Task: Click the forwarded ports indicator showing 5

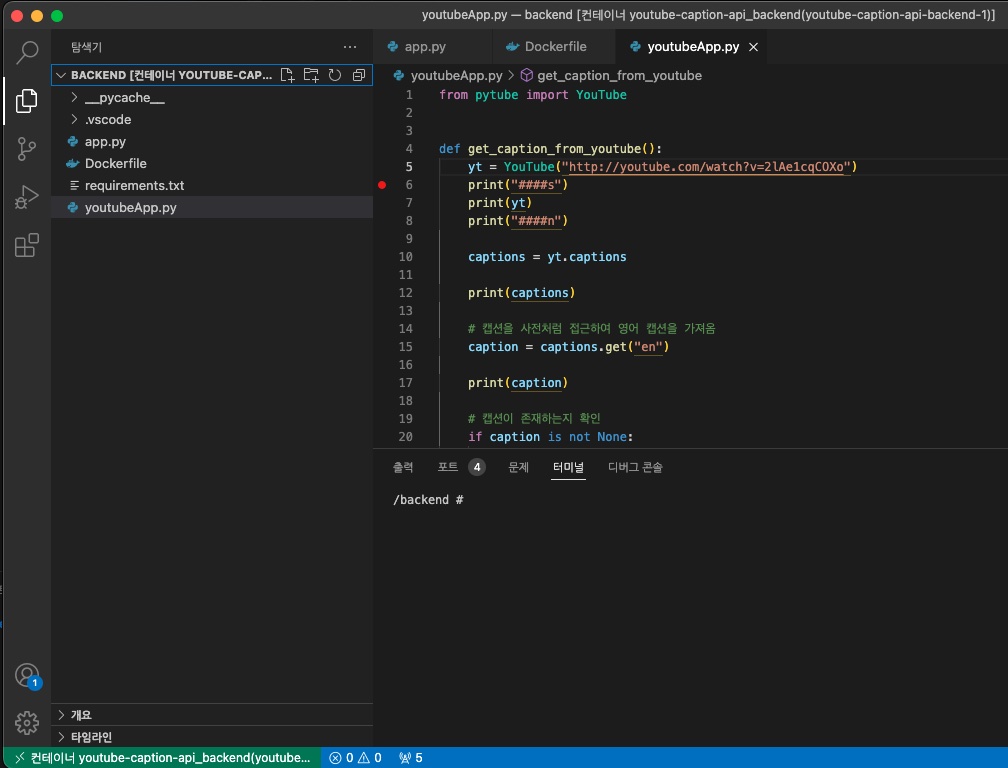Action: pos(411,758)
